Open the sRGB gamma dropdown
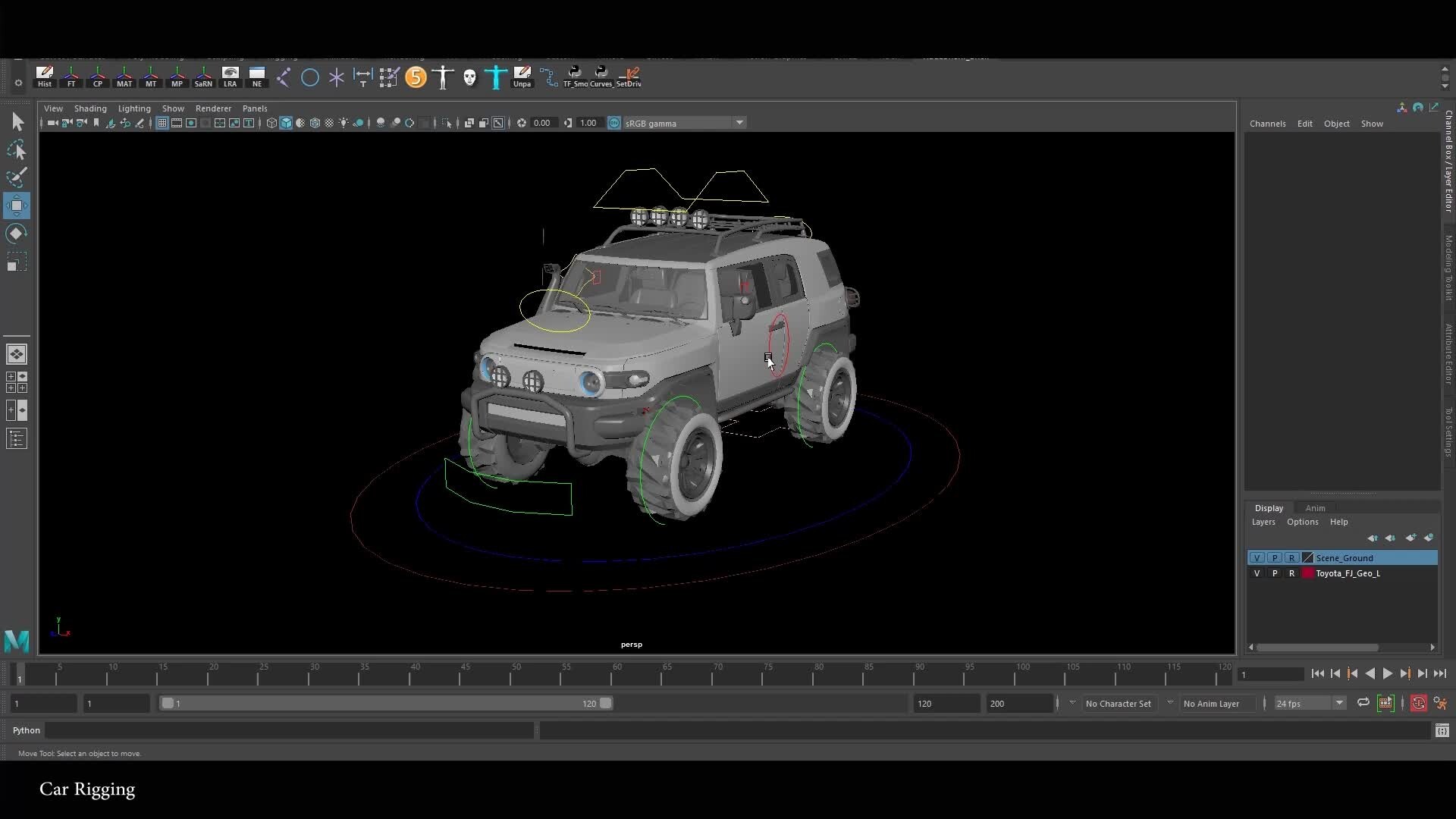Viewport: 1456px width, 819px height. pyautogui.click(x=739, y=122)
